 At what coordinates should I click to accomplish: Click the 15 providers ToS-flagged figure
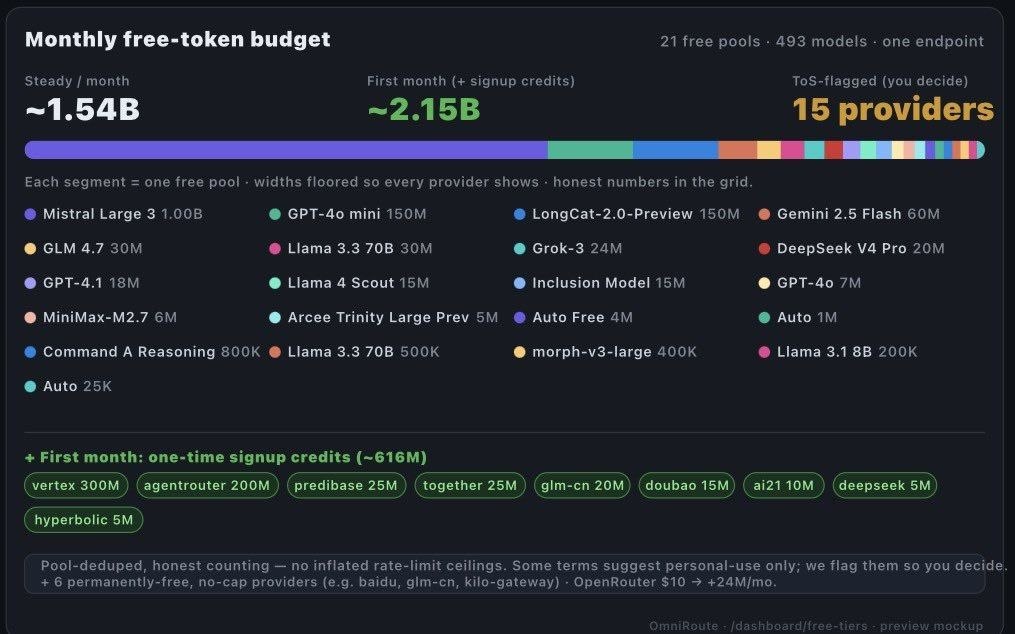[x=893, y=109]
